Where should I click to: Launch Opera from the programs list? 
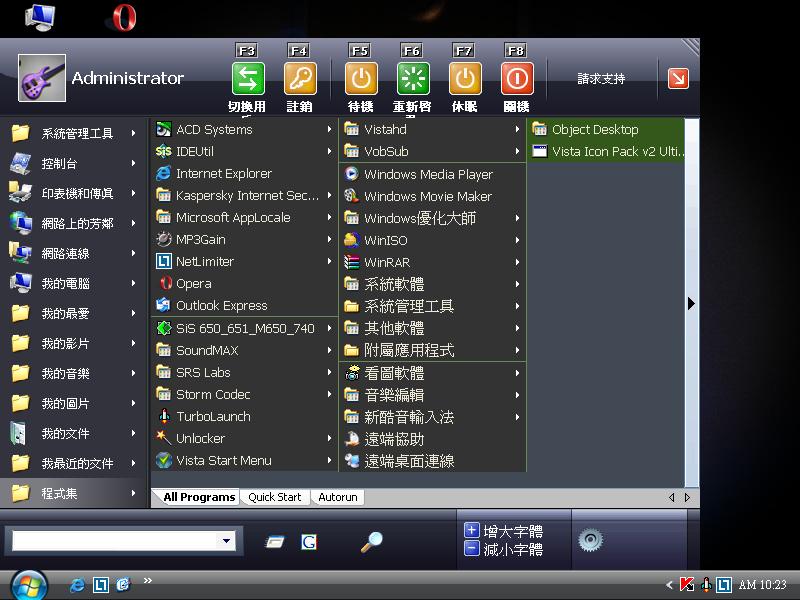[x=245, y=283]
